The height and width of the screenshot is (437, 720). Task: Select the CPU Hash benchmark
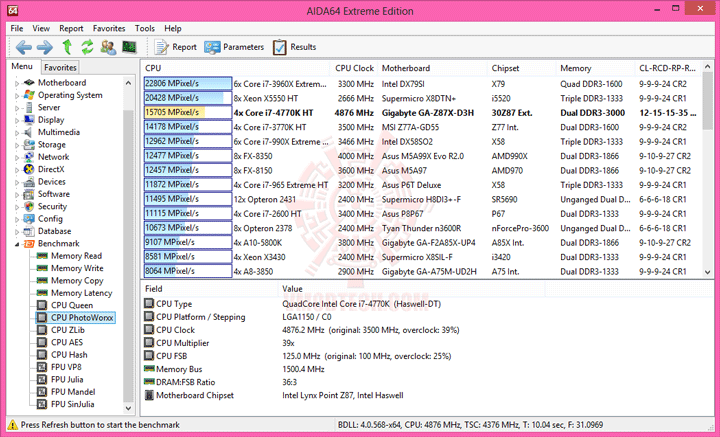tap(69, 355)
